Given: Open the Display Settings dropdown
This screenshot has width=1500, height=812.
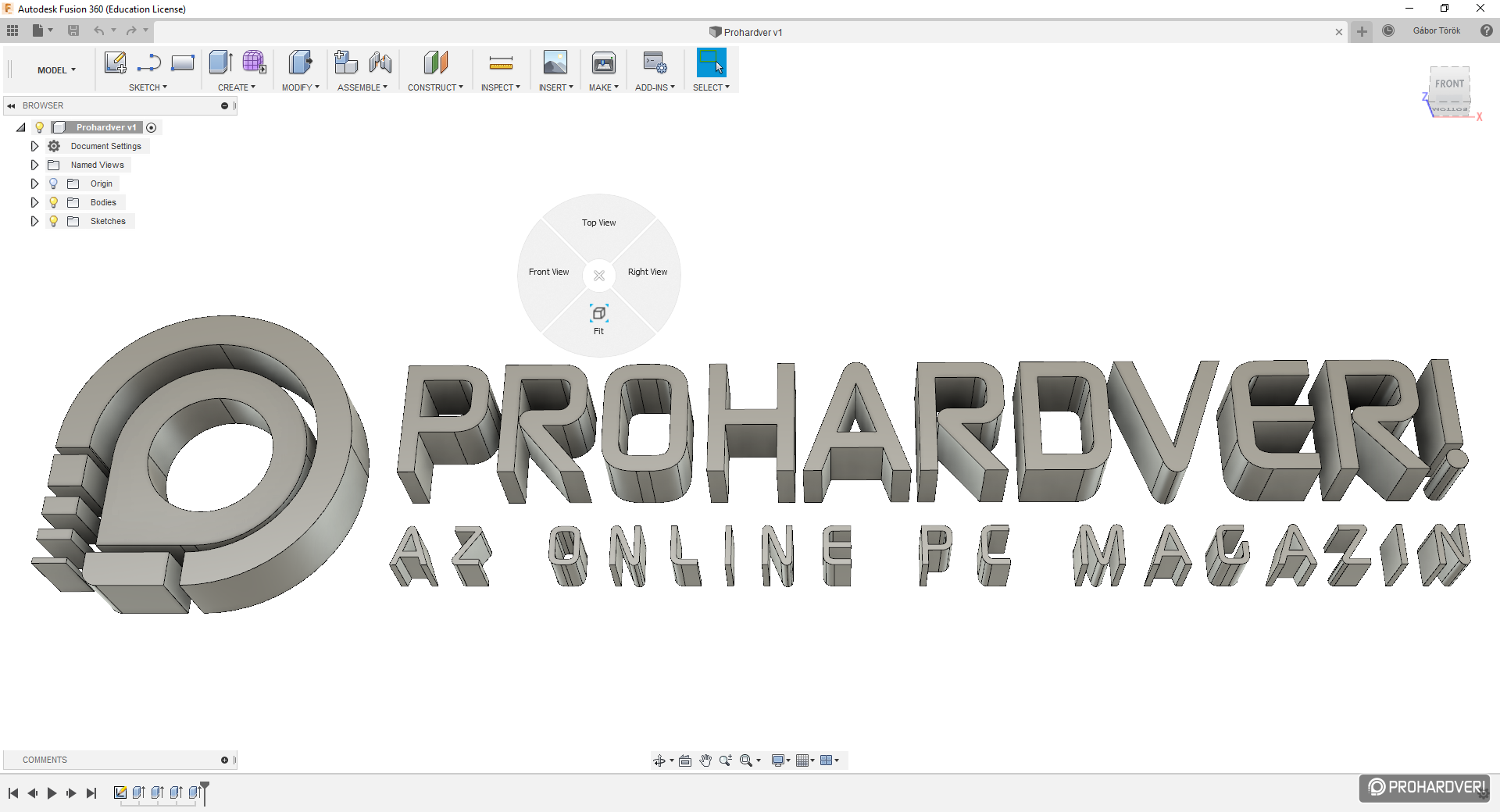Looking at the screenshot, I should point(780,760).
